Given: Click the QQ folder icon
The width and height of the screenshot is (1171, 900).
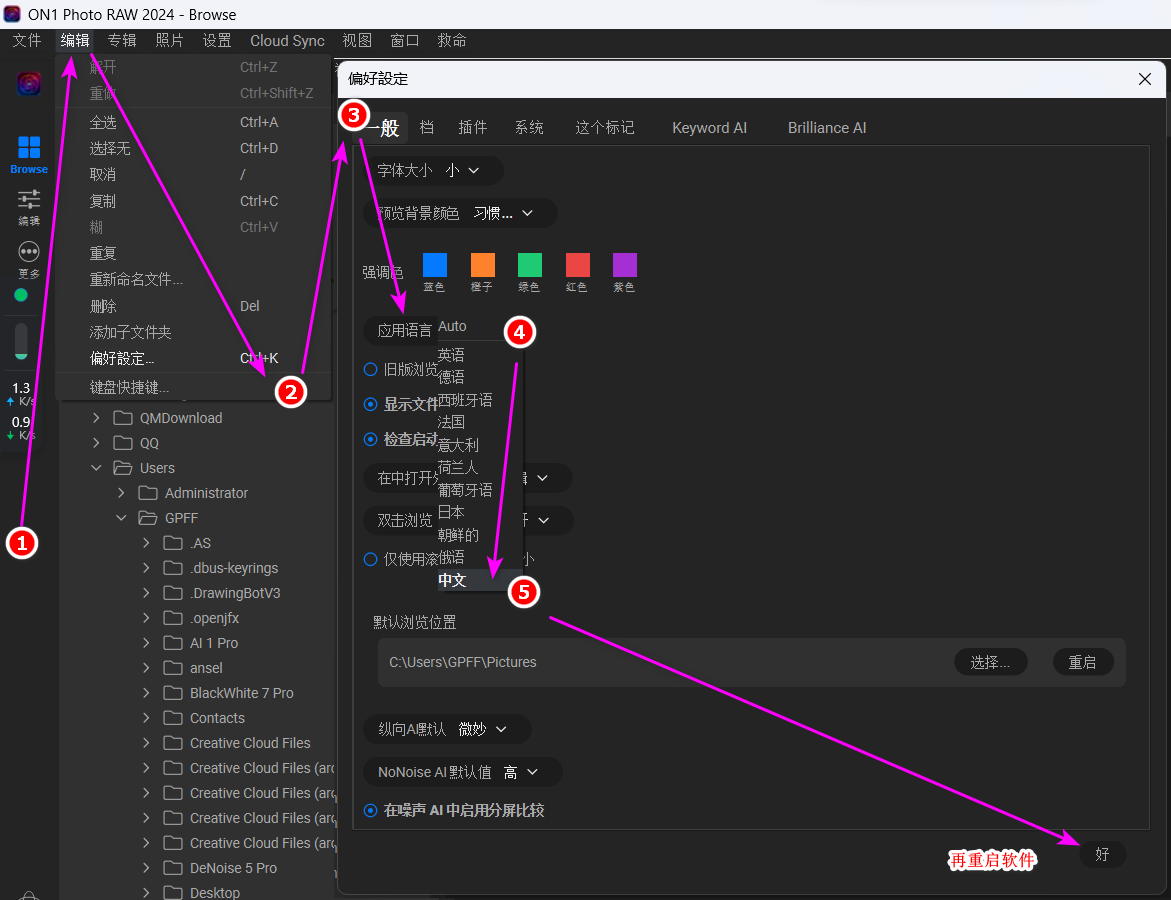Looking at the screenshot, I should (123, 443).
